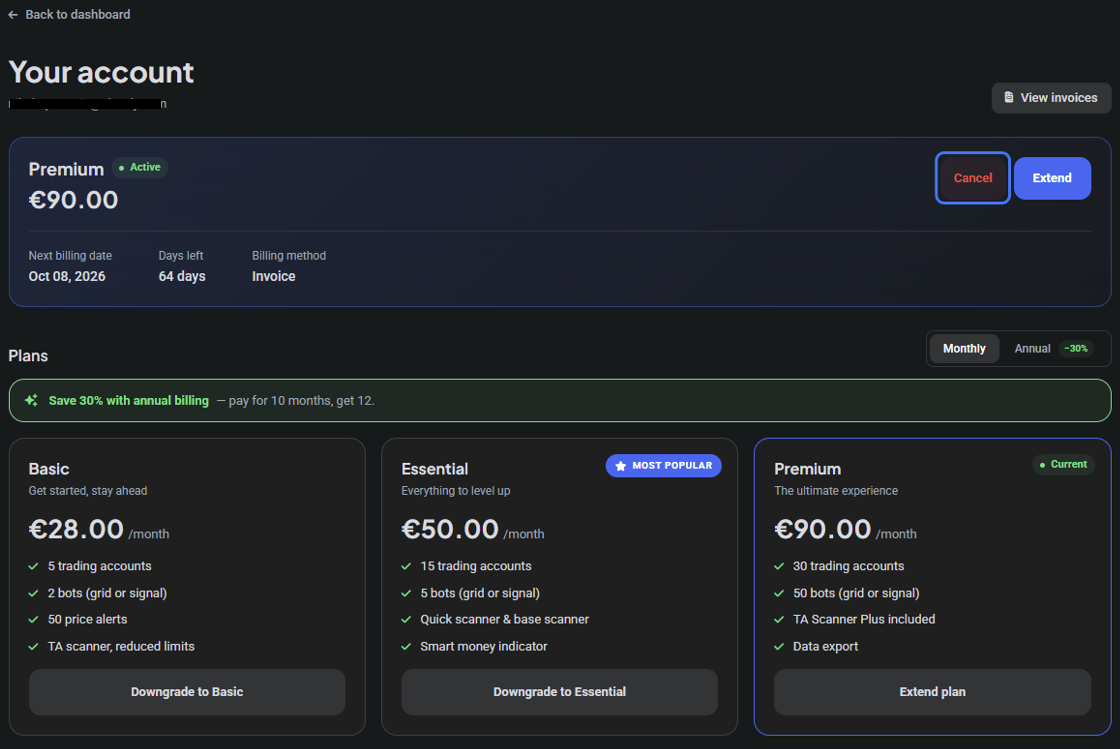Click checkmark next to 5 bots (grid or signal)
Viewport: 1120px width, 749px height.
[406, 593]
